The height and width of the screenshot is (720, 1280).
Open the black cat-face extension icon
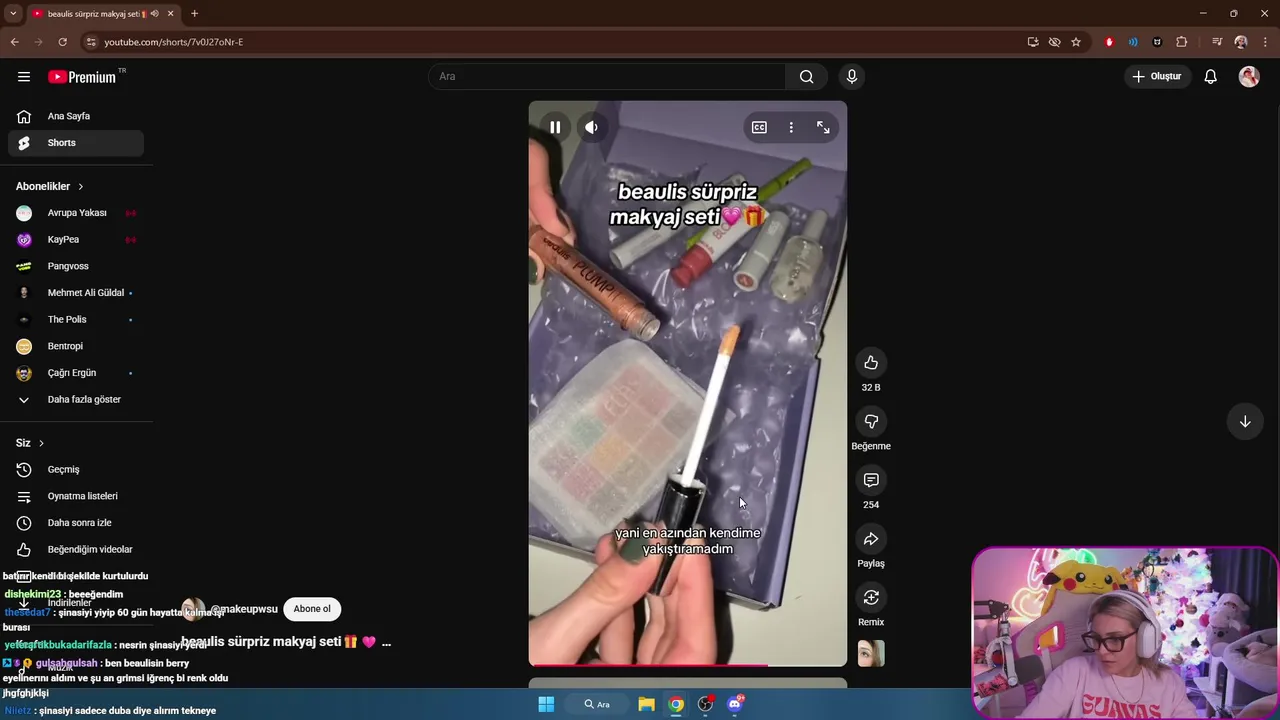coord(1157,42)
